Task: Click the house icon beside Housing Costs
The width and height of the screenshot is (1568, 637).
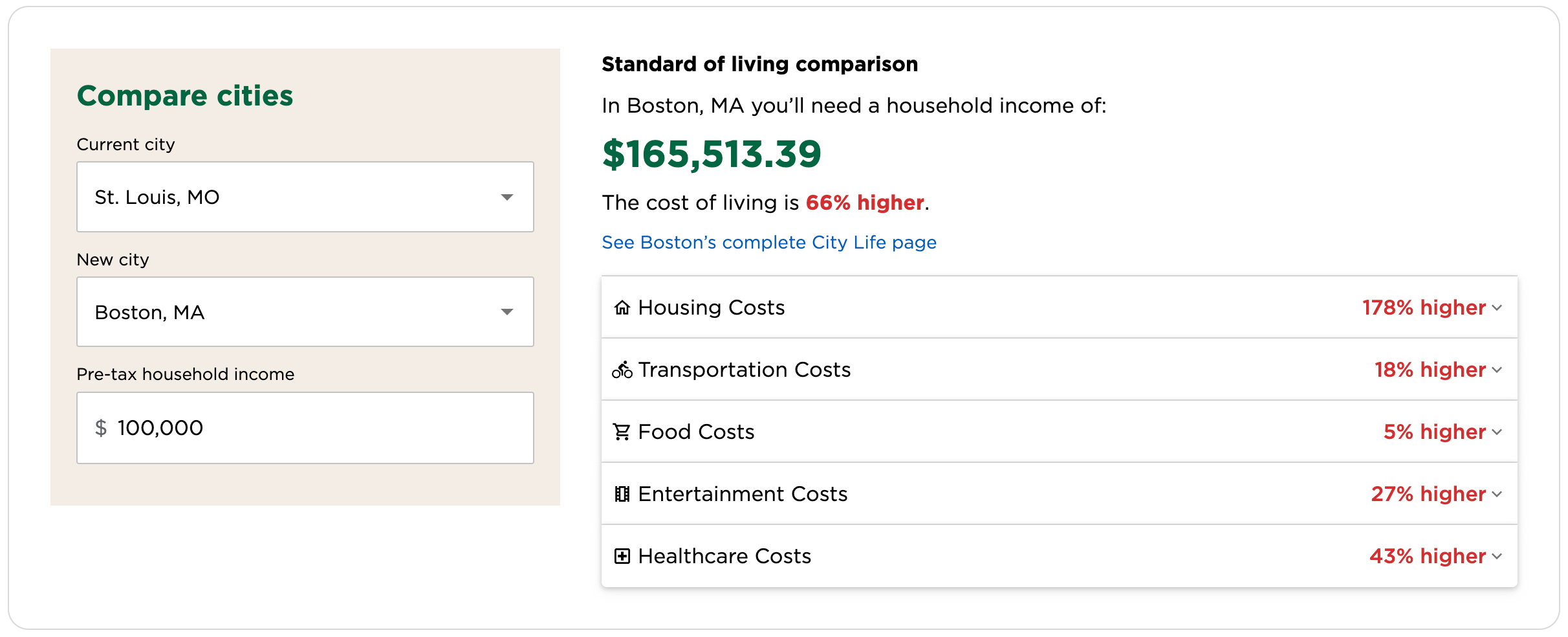Action: tap(622, 307)
